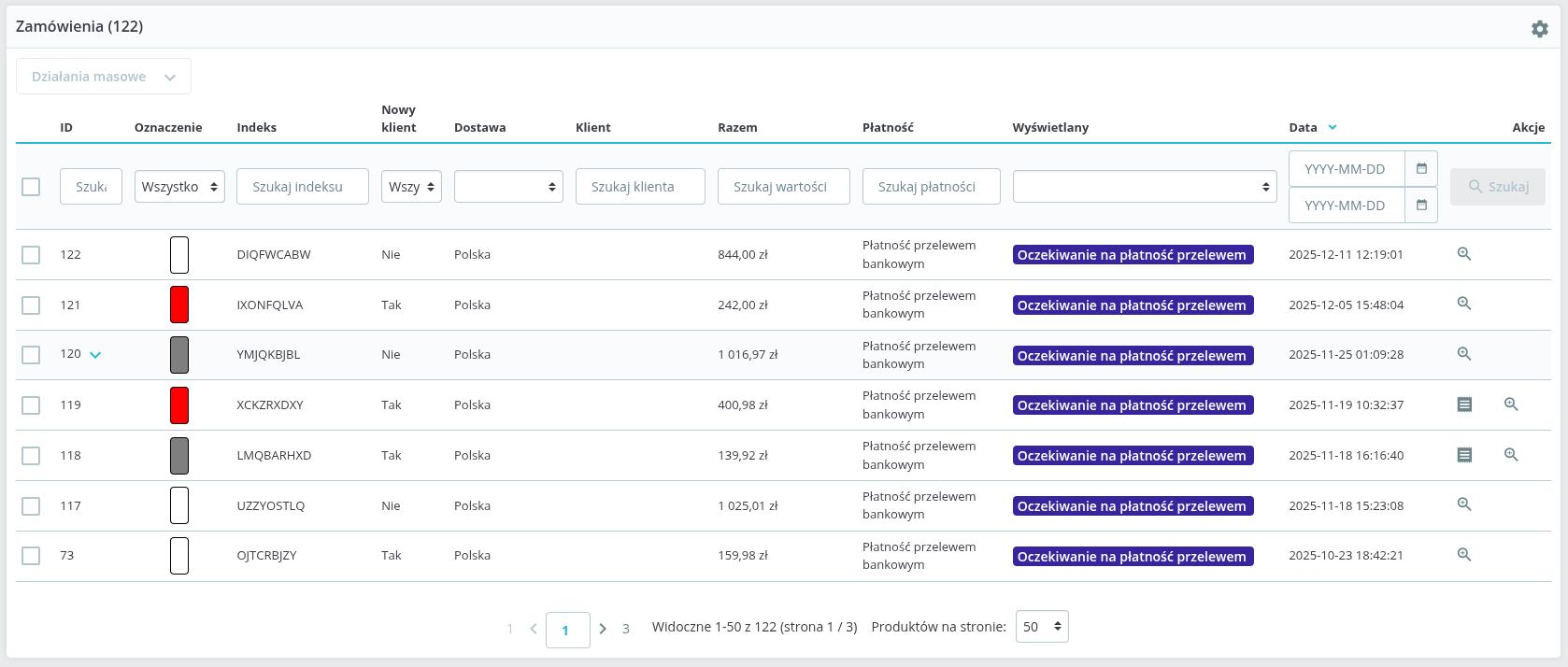The height and width of the screenshot is (667, 1568).
Task: Toggle the select-all checkbox in filter row
Action: [31, 187]
